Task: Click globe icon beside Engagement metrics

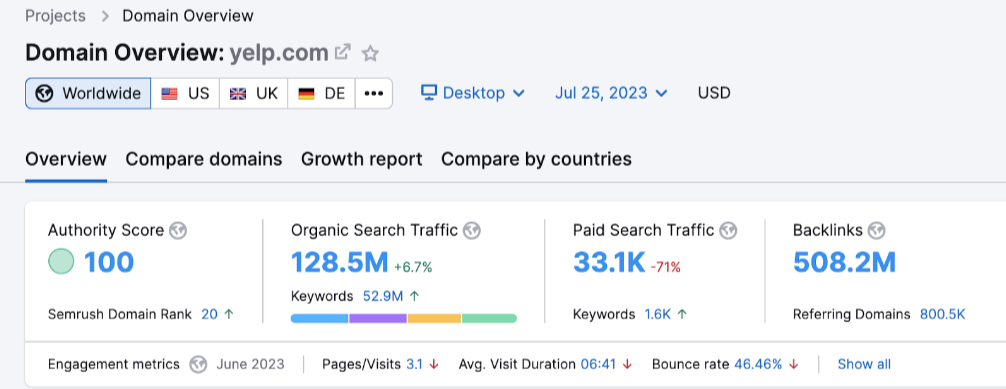Action: pos(198,365)
